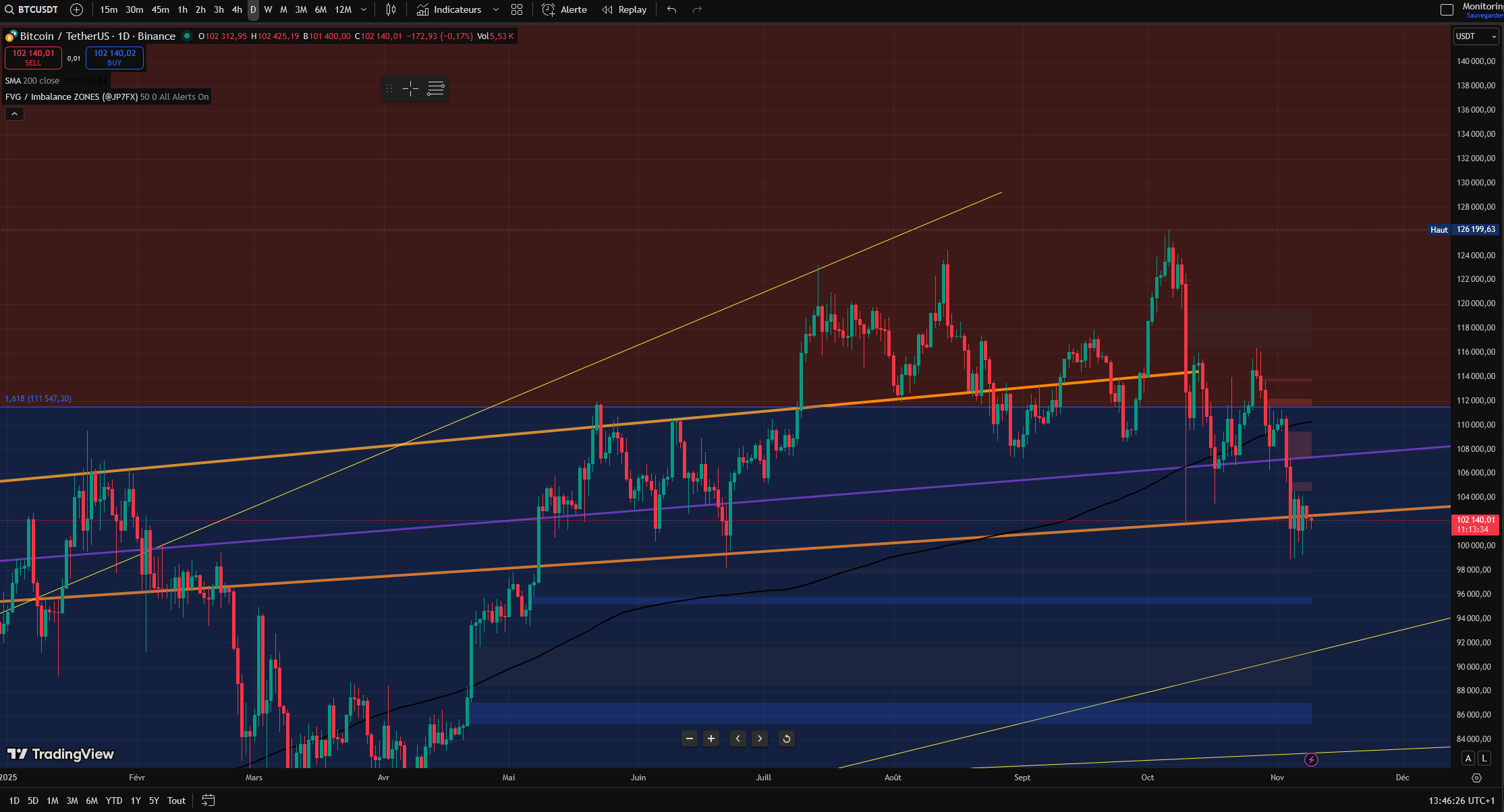This screenshot has height=812, width=1504.
Task: Collapse the indicator legend with the chevron
Action: [14, 113]
